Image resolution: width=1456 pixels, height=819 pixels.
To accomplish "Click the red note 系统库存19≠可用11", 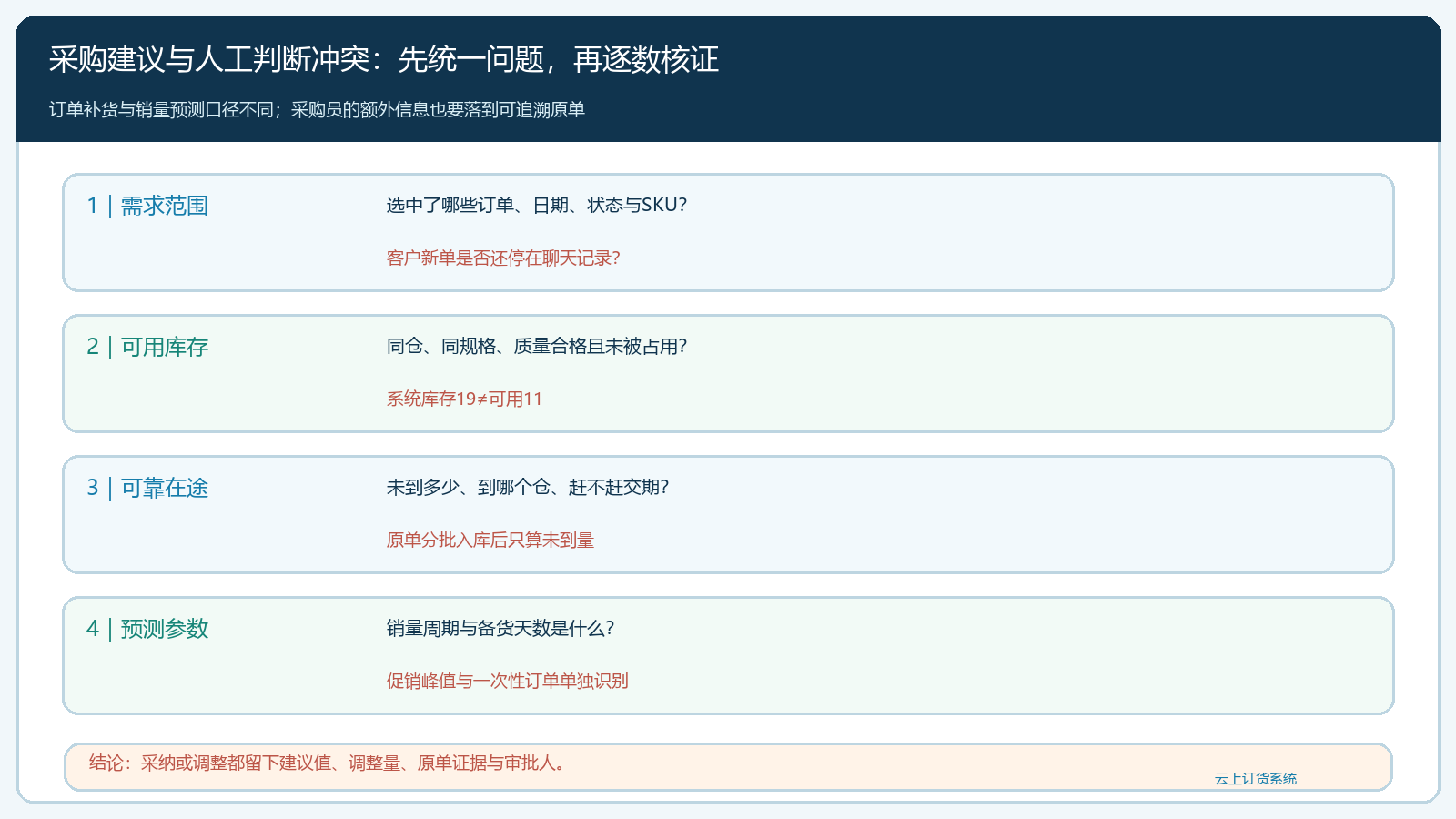I will point(464,399).
